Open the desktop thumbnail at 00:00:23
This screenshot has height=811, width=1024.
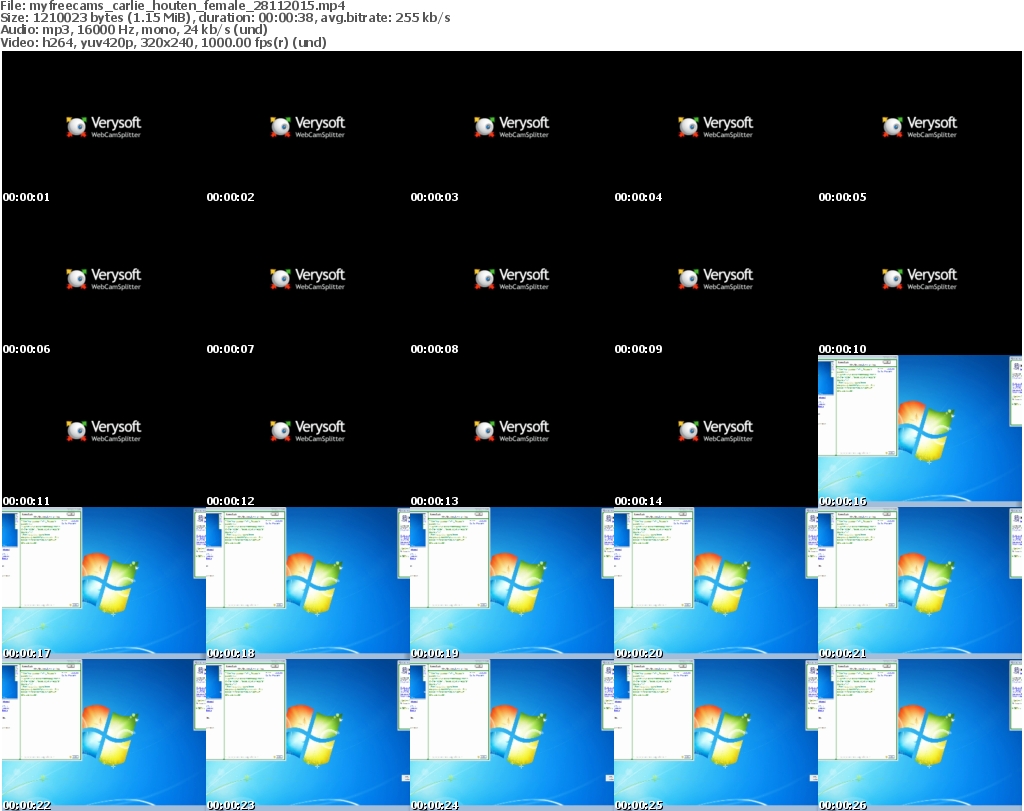point(308,735)
